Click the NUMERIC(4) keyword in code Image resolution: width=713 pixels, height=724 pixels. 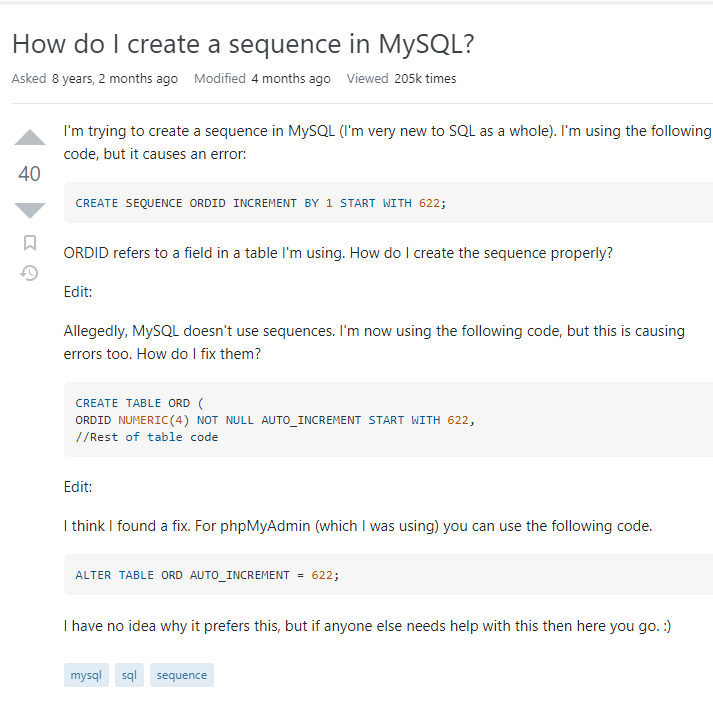coord(153,420)
